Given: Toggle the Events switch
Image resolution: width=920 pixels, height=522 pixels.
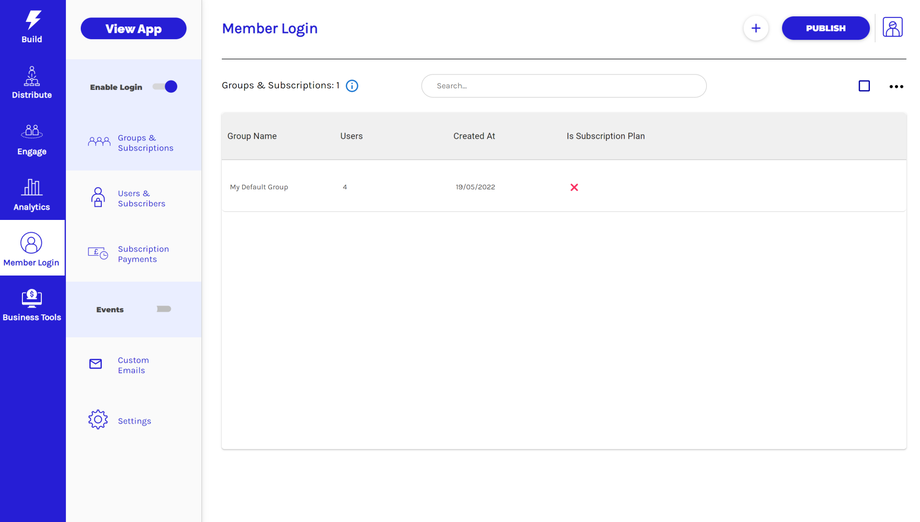Looking at the screenshot, I should click(x=164, y=309).
